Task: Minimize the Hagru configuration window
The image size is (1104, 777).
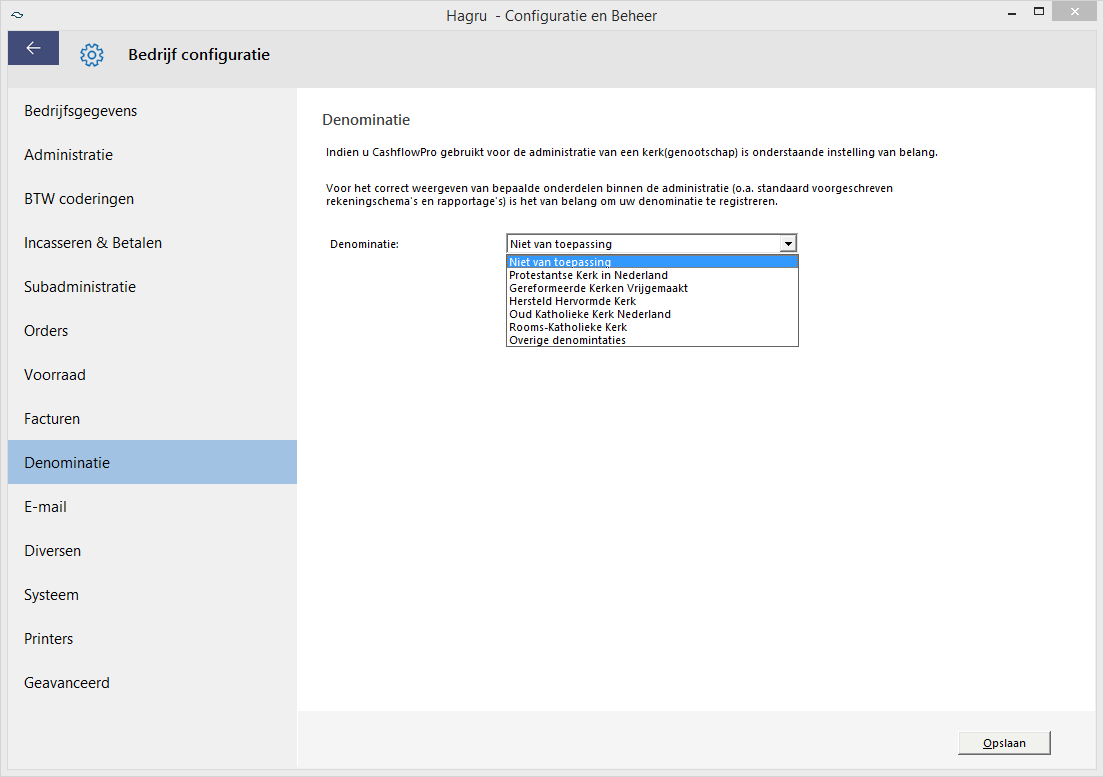Action: pyautogui.click(x=1012, y=13)
